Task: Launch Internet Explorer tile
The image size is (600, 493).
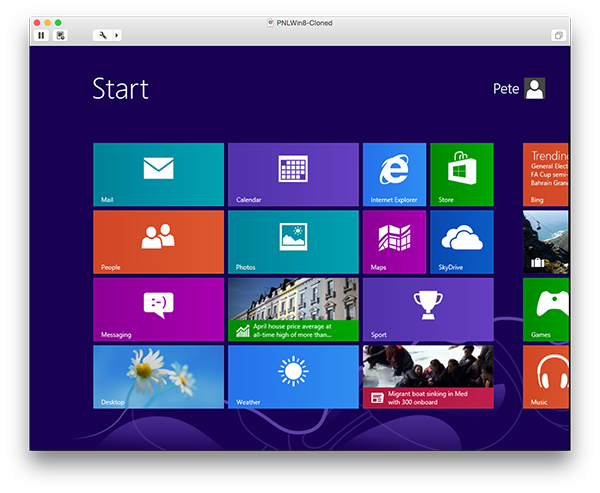Action: [394, 175]
